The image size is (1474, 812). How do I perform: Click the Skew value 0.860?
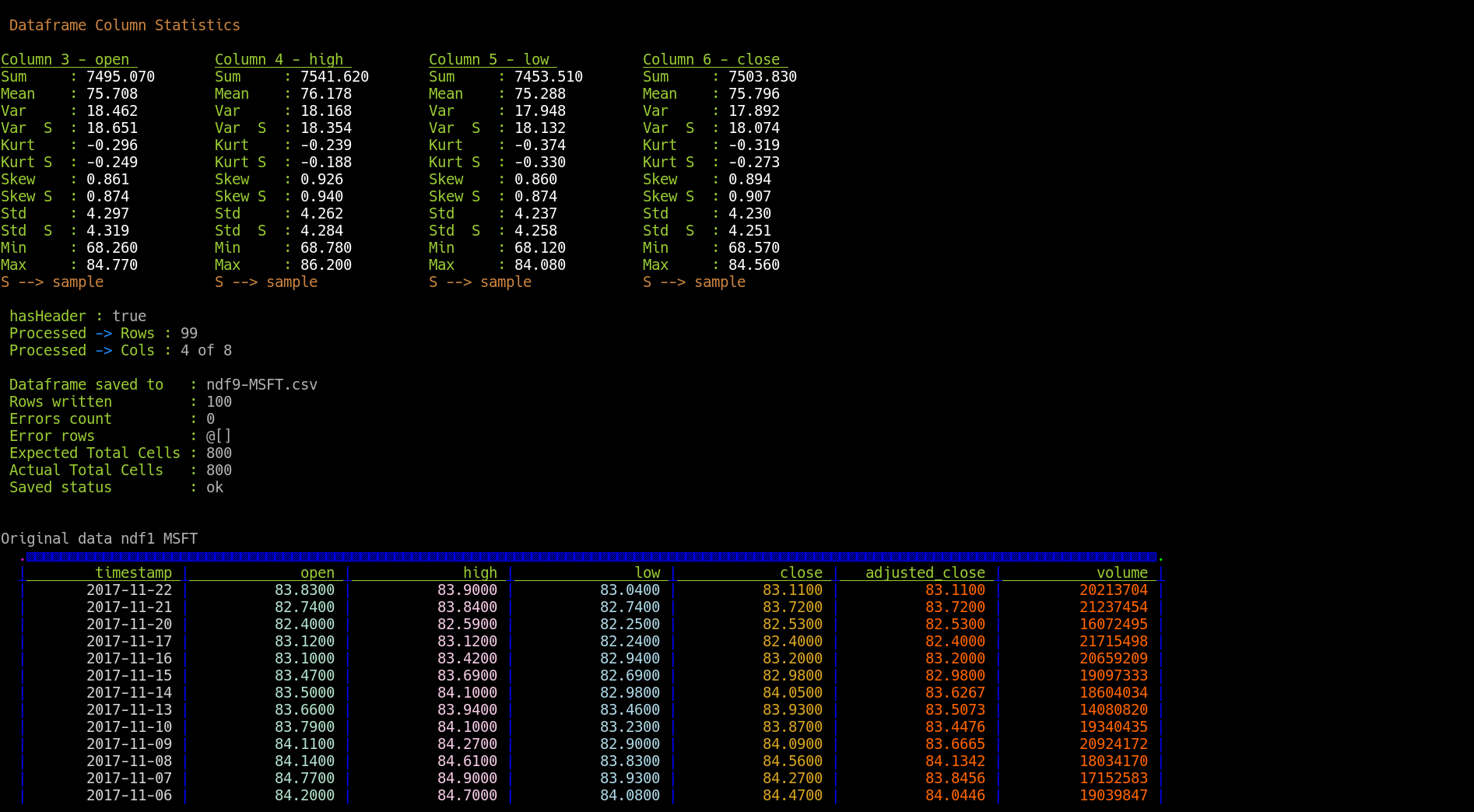point(535,179)
